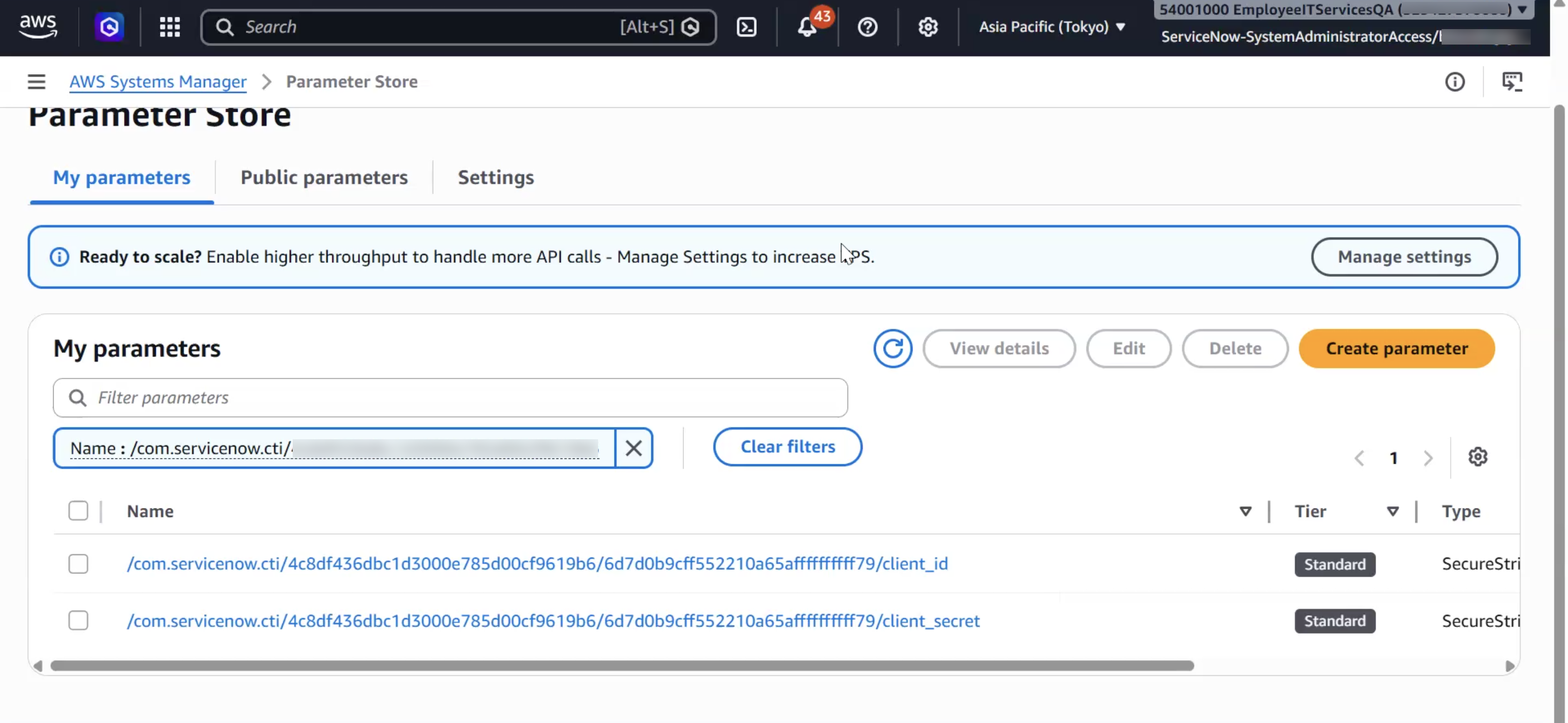Click page number 1 in pagination
This screenshot has width=1568, height=723.
tap(1393, 457)
